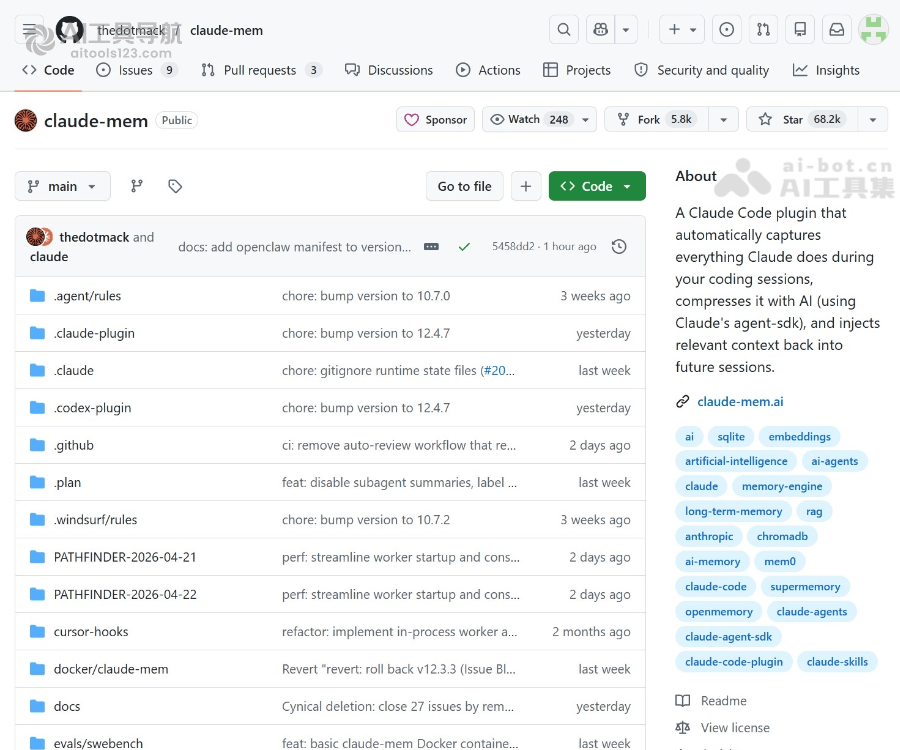Open commit history clock icon
The width and height of the screenshot is (900, 750).
[619, 247]
